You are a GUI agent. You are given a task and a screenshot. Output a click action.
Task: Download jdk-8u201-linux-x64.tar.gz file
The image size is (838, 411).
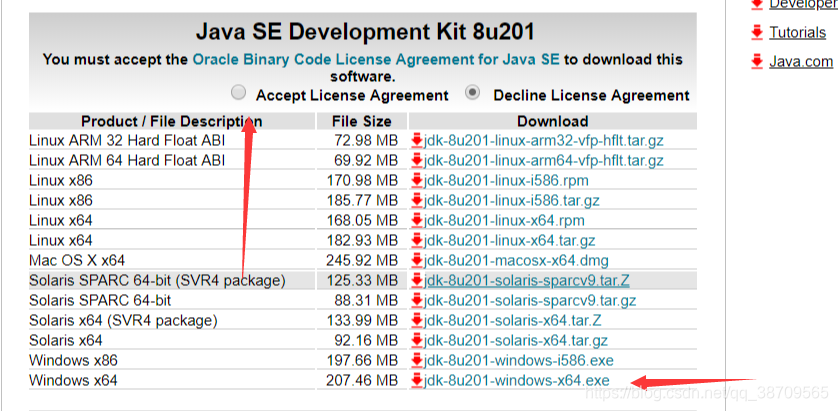[509, 241]
